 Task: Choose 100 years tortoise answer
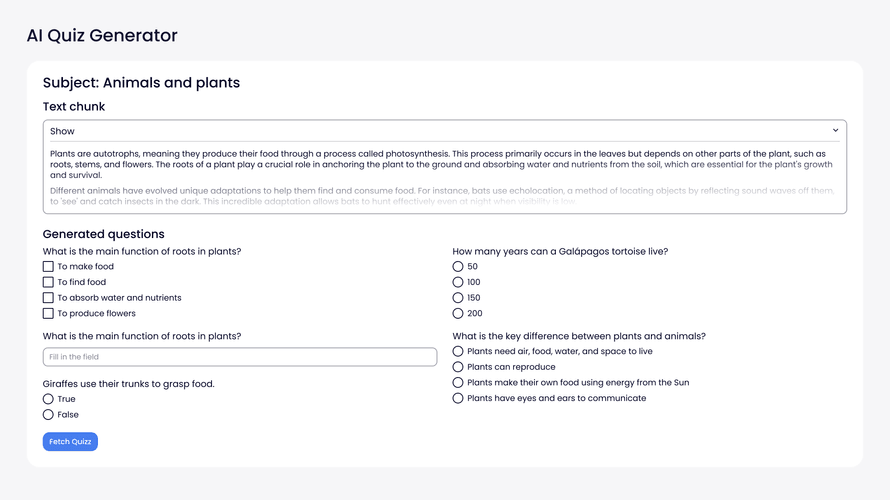point(458,282)
